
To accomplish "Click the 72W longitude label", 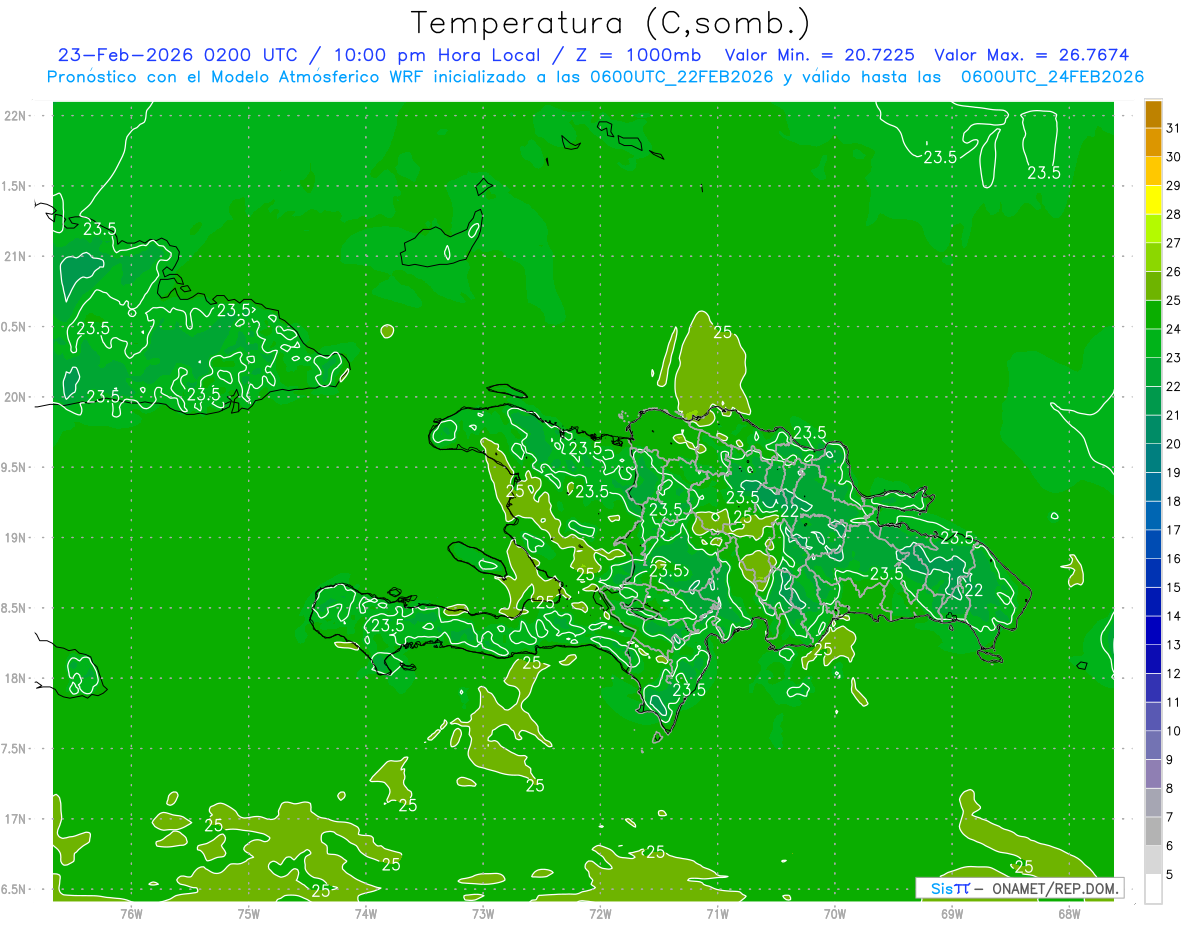I will coord(601,914).
